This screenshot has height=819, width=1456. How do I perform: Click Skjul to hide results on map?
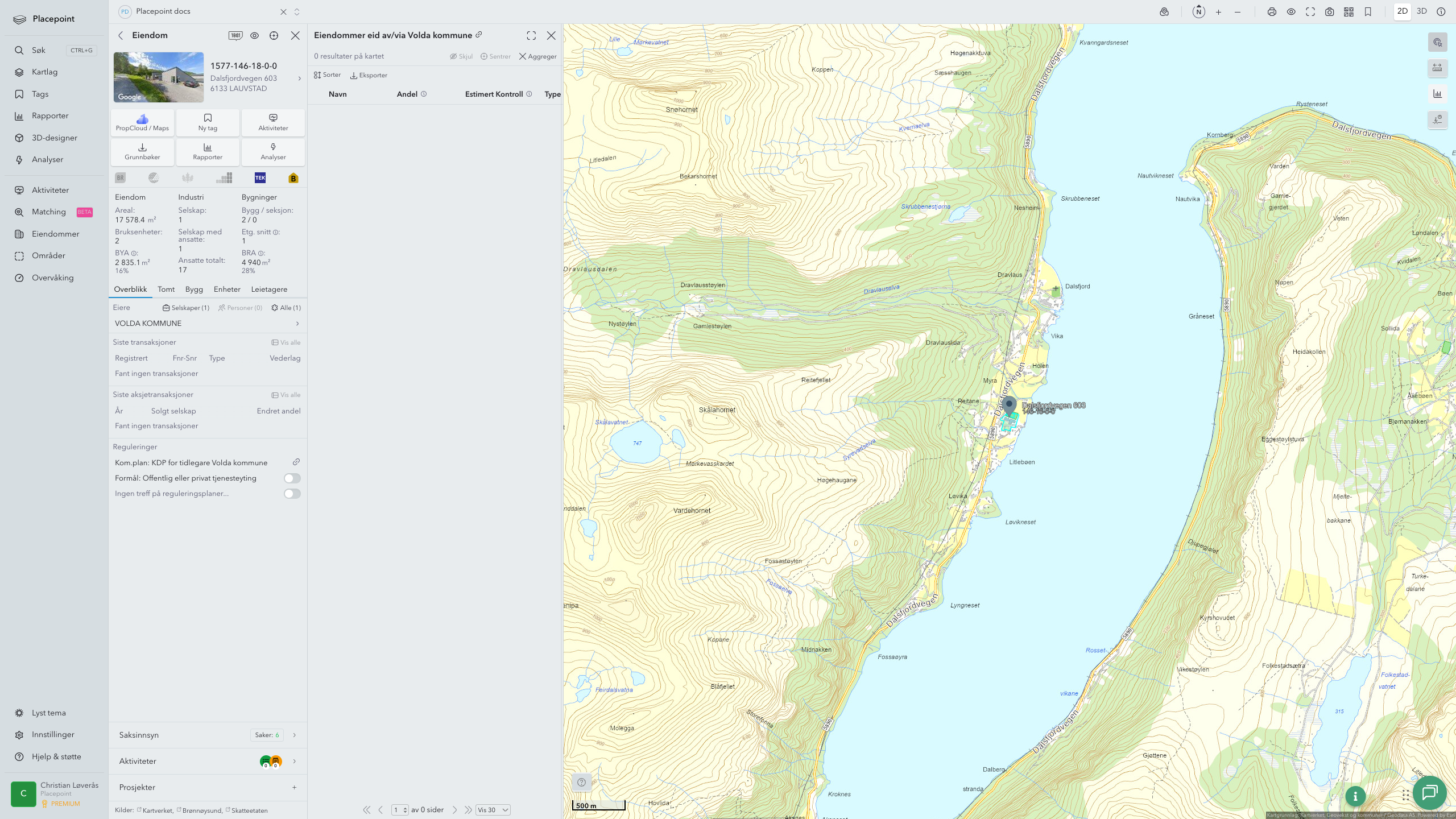[461, 56]
